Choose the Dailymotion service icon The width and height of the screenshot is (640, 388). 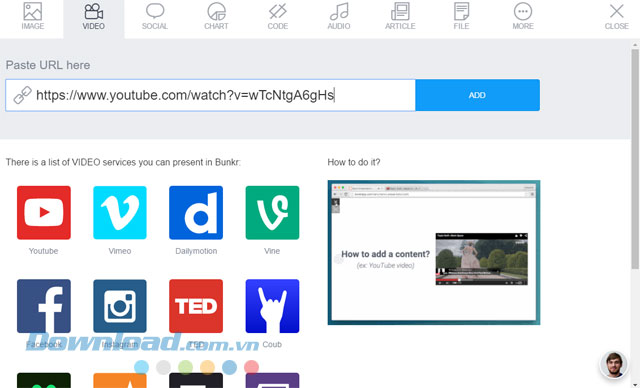pyautogui.click(x=196, y=213)
